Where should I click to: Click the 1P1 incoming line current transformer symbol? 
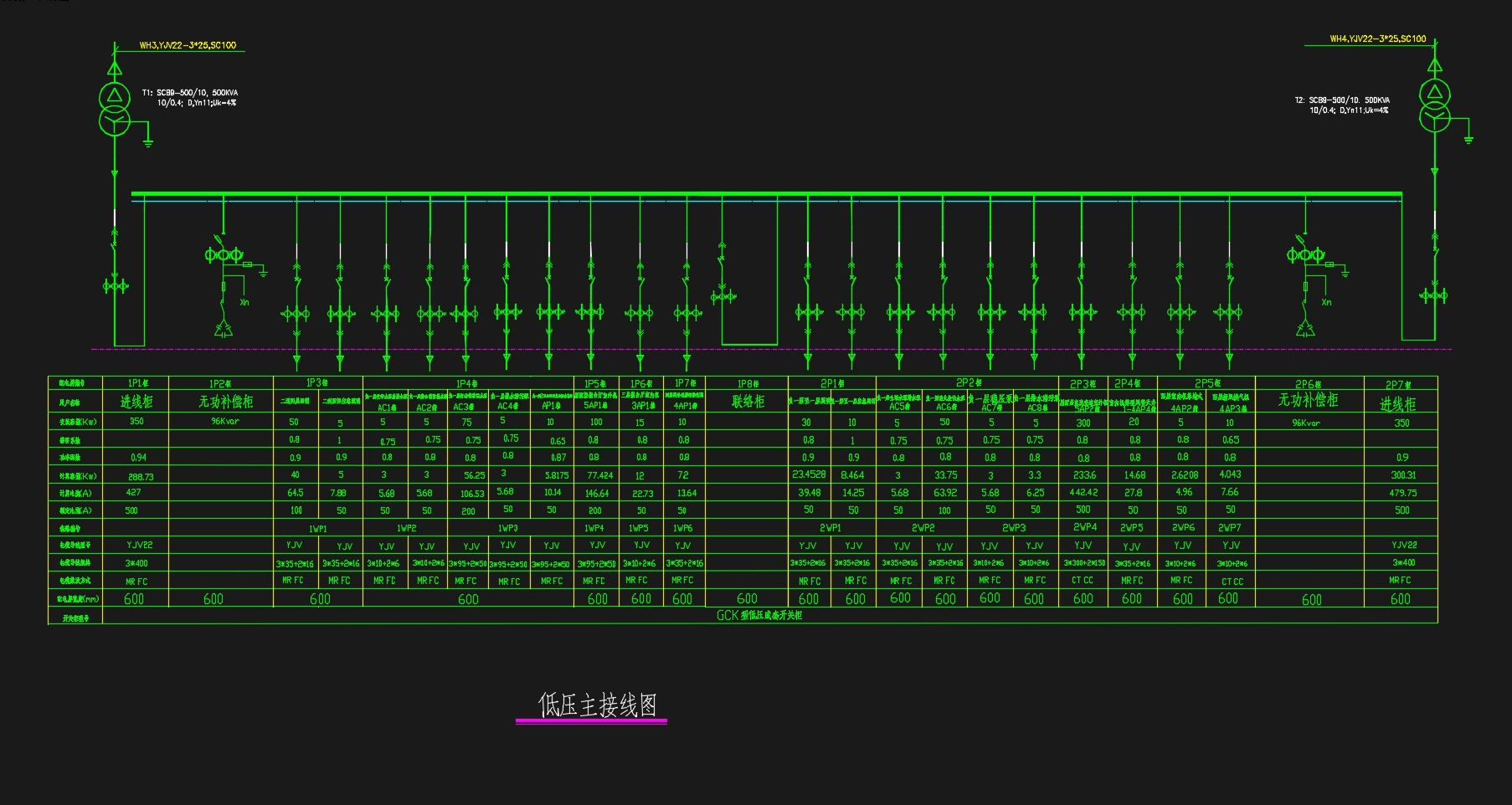click(116, 286)
